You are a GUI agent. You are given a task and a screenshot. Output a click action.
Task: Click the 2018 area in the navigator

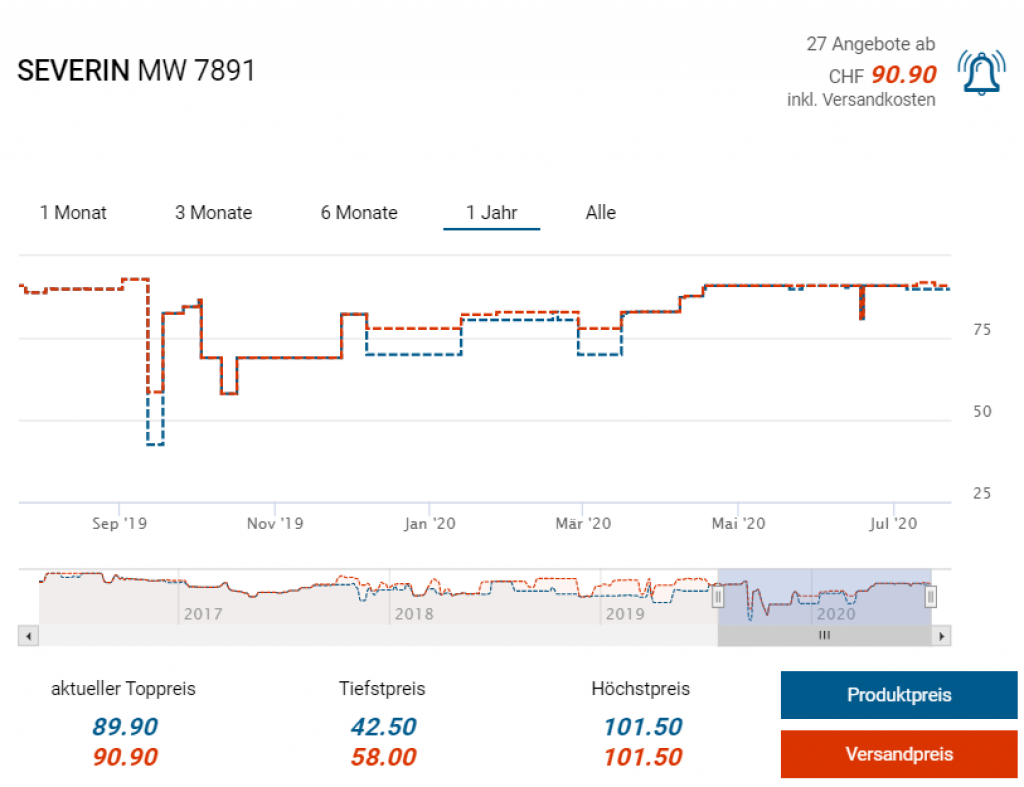(x=414, y=614)
